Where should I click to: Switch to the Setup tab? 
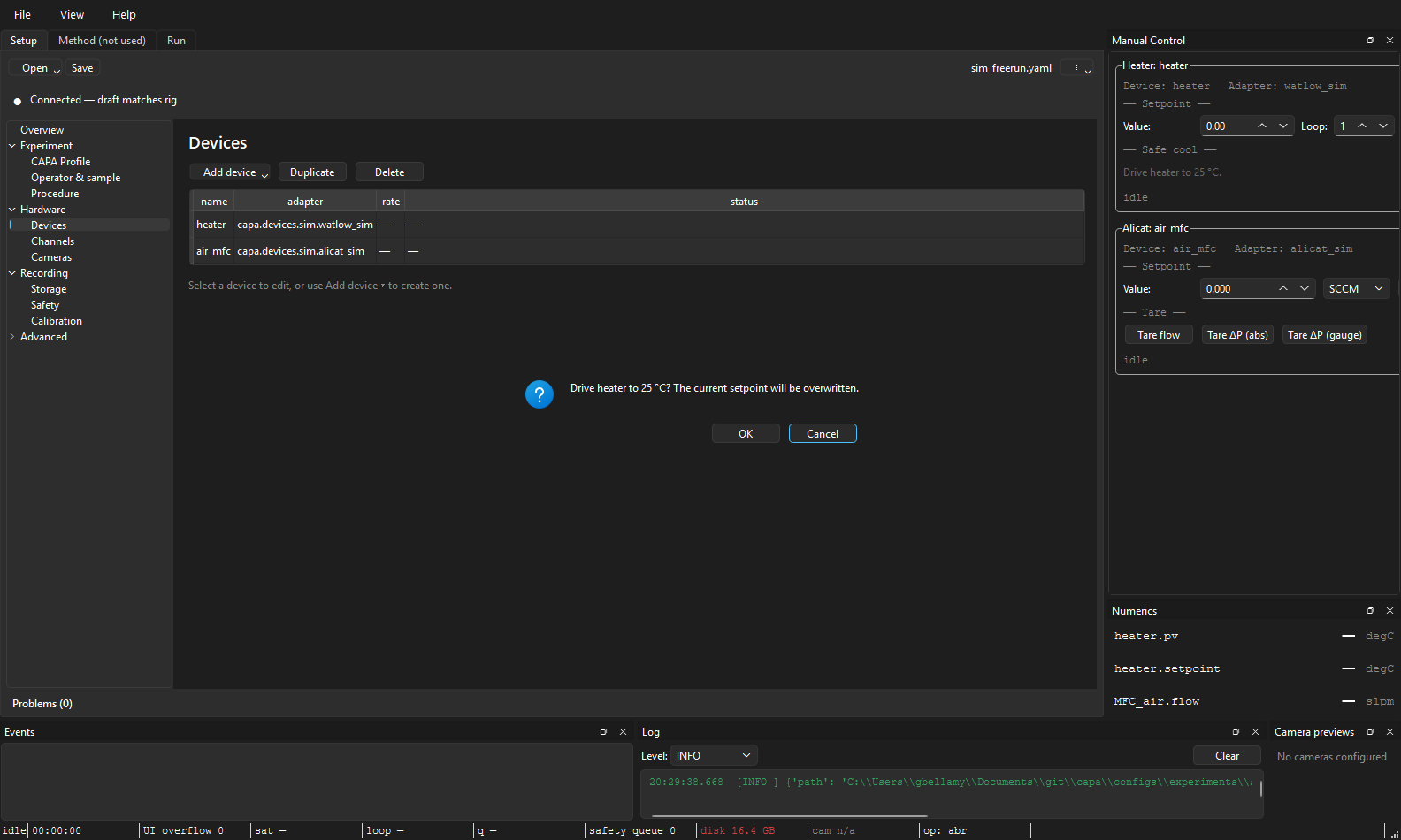pyautogui.click(x=24, y=41)
